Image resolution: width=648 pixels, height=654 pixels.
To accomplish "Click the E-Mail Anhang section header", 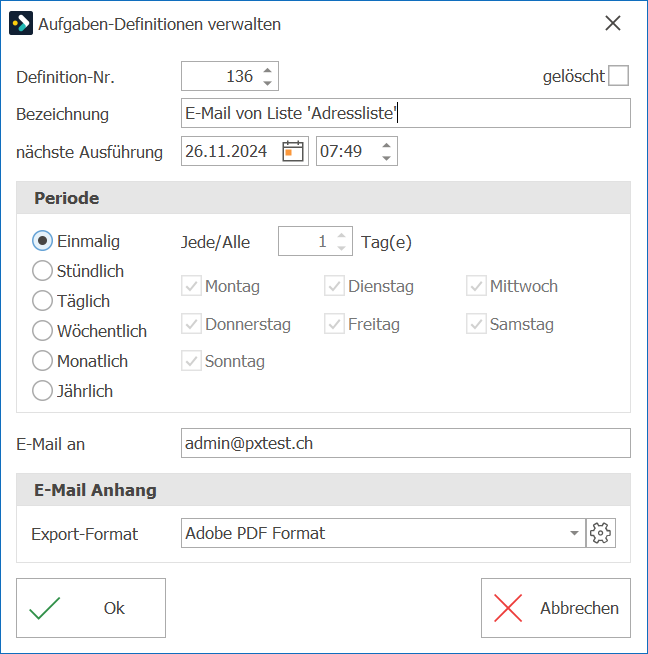I will [x=323, y=490].
